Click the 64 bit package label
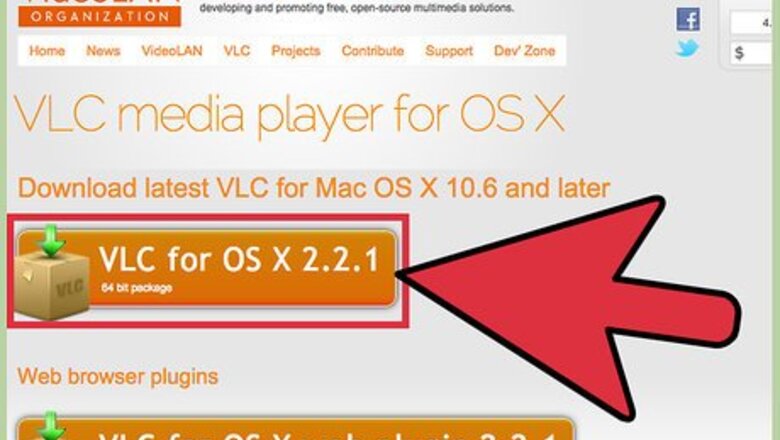780x440 pixels. pos(137,288)
